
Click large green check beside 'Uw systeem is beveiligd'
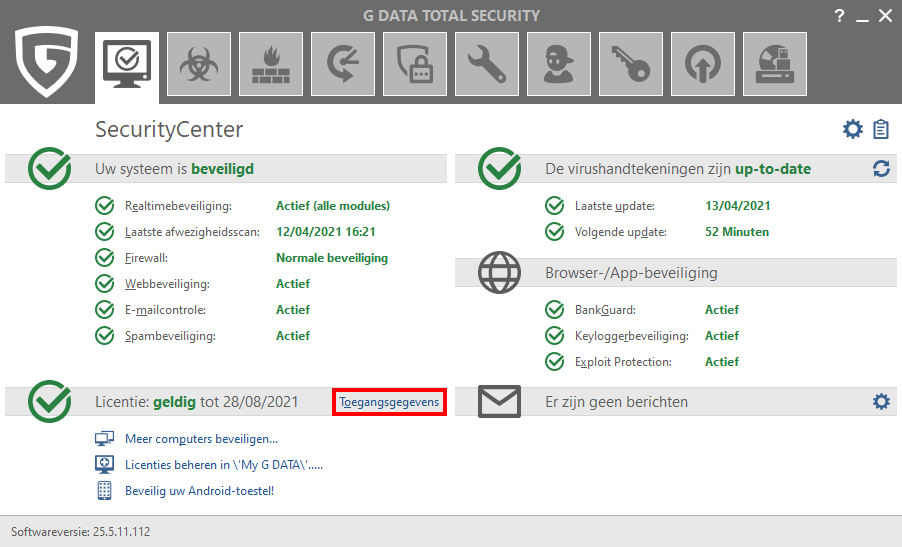(49, 169)
